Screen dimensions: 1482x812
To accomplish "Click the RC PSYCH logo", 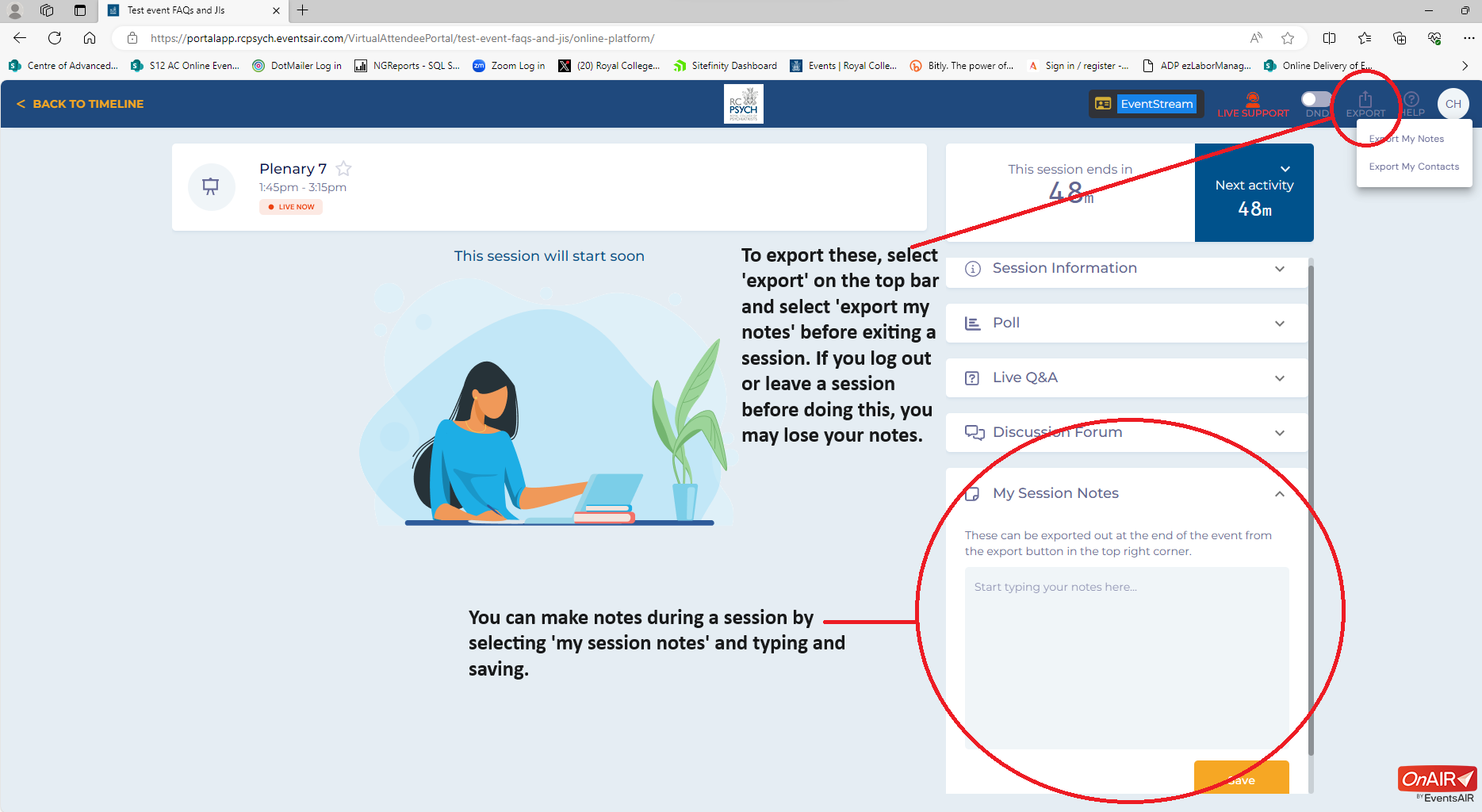I will coord(743,104).
